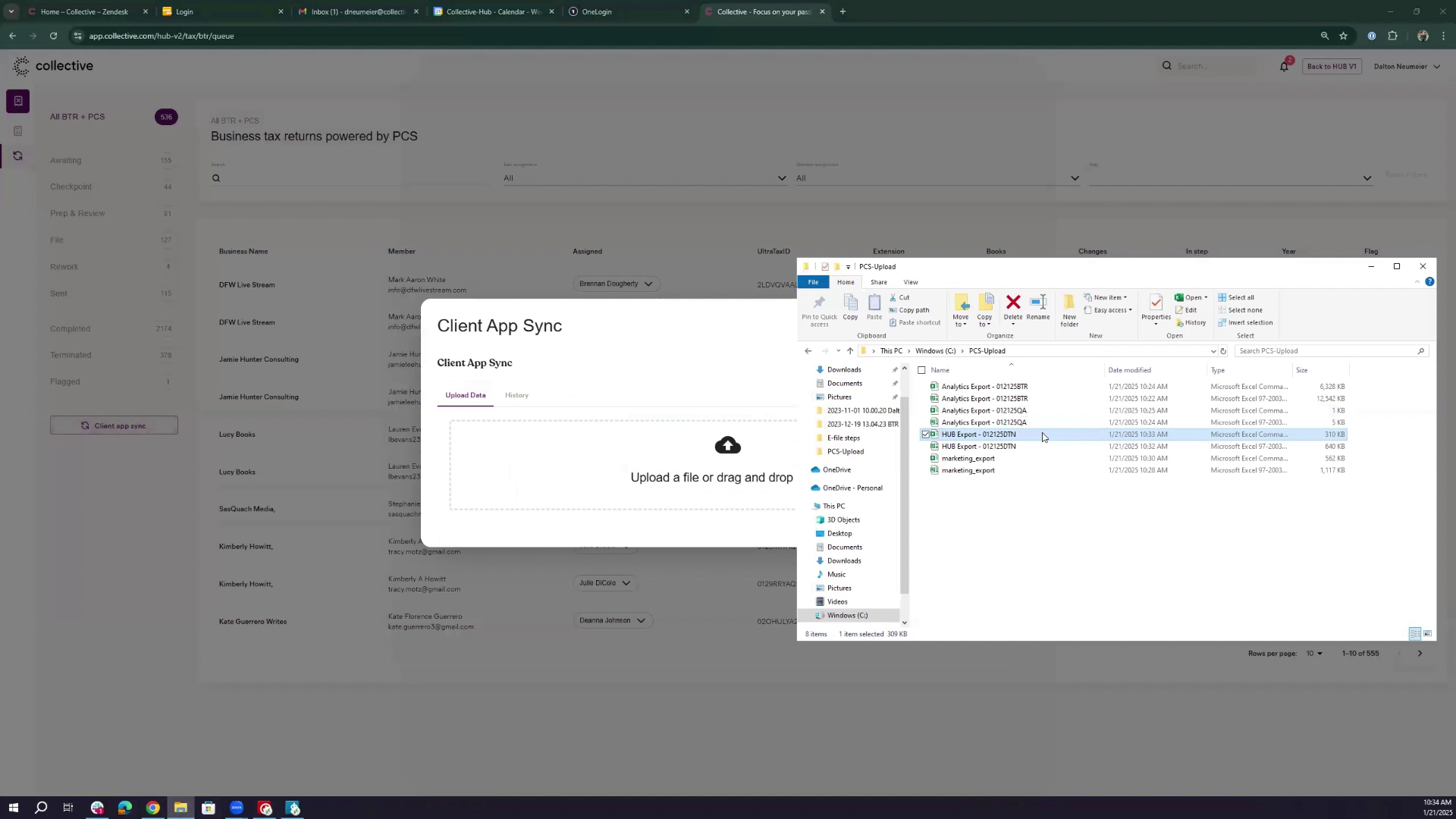Click Explorer's up-one-level arrow
1456x819 pixels.
[850, 351]
